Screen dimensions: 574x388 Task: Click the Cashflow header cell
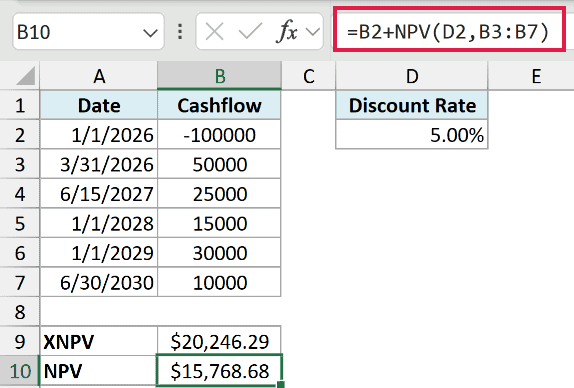(219, 105)
